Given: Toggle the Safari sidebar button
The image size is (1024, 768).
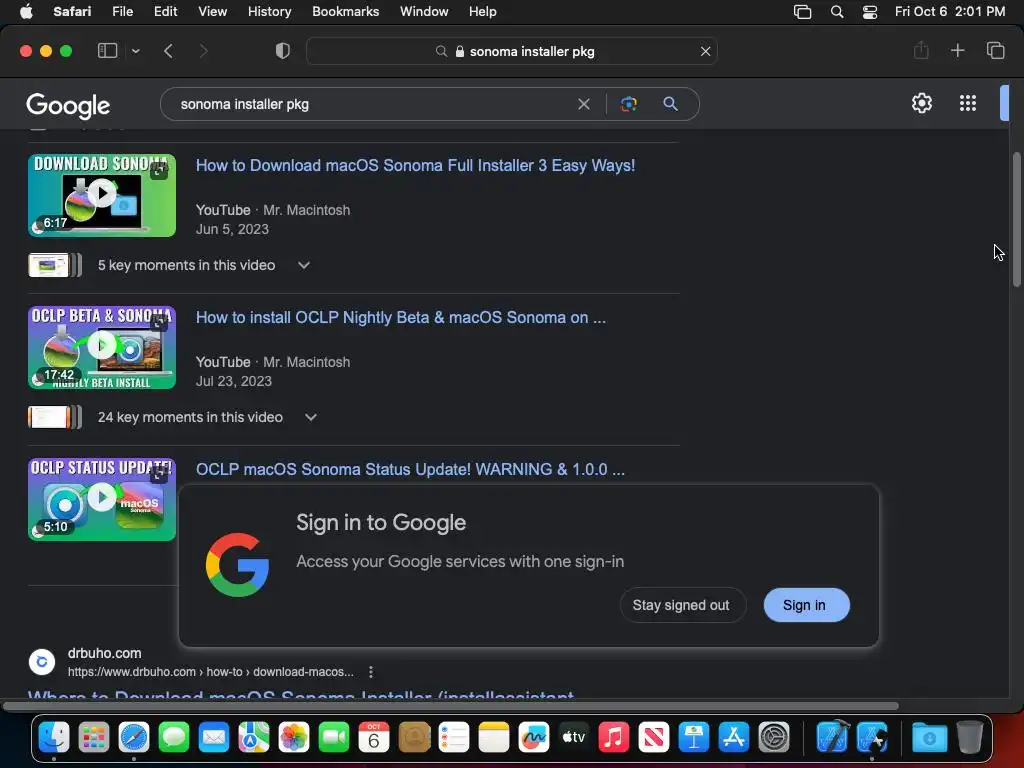Looking at the screenshot, I should [x=107, y=51].
